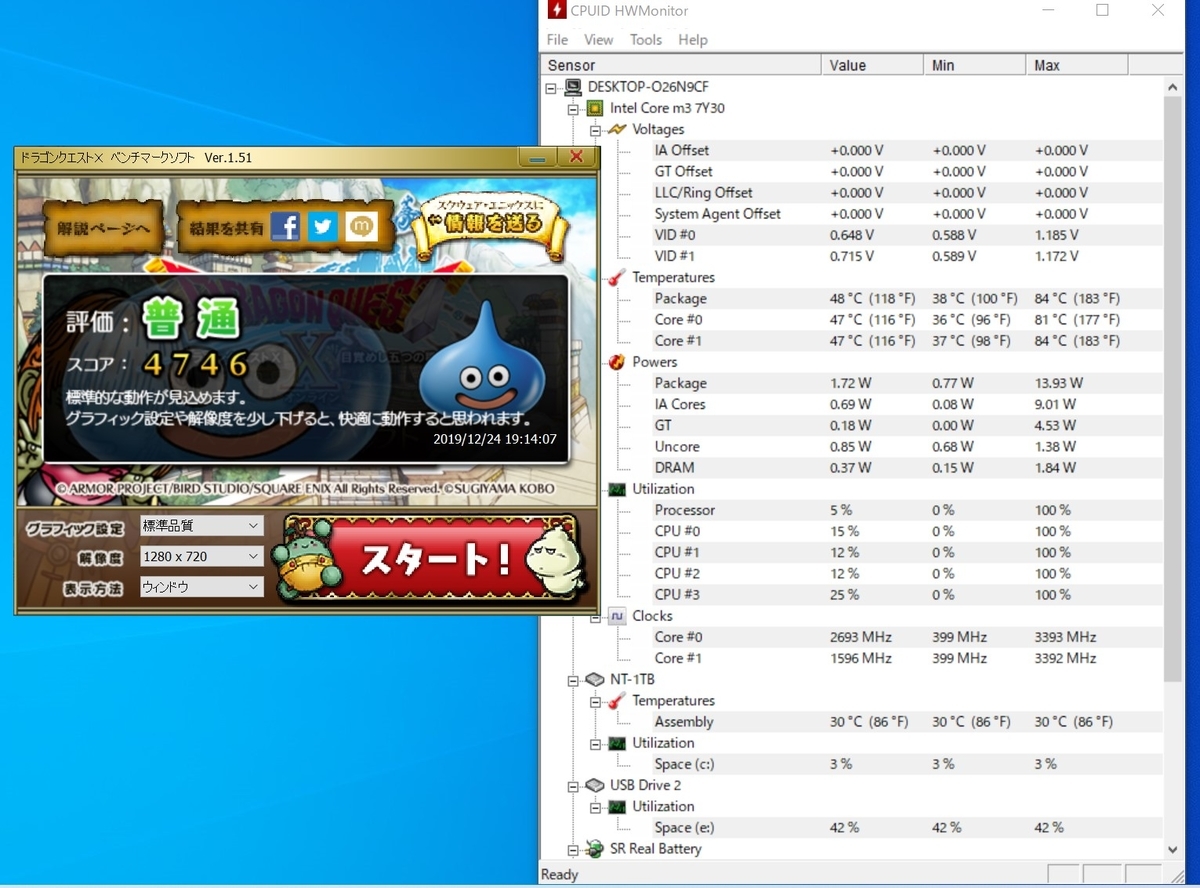
Task: Click the HWMonitor vertical scrollbar thumb
Action: (x=1174, y=390)
